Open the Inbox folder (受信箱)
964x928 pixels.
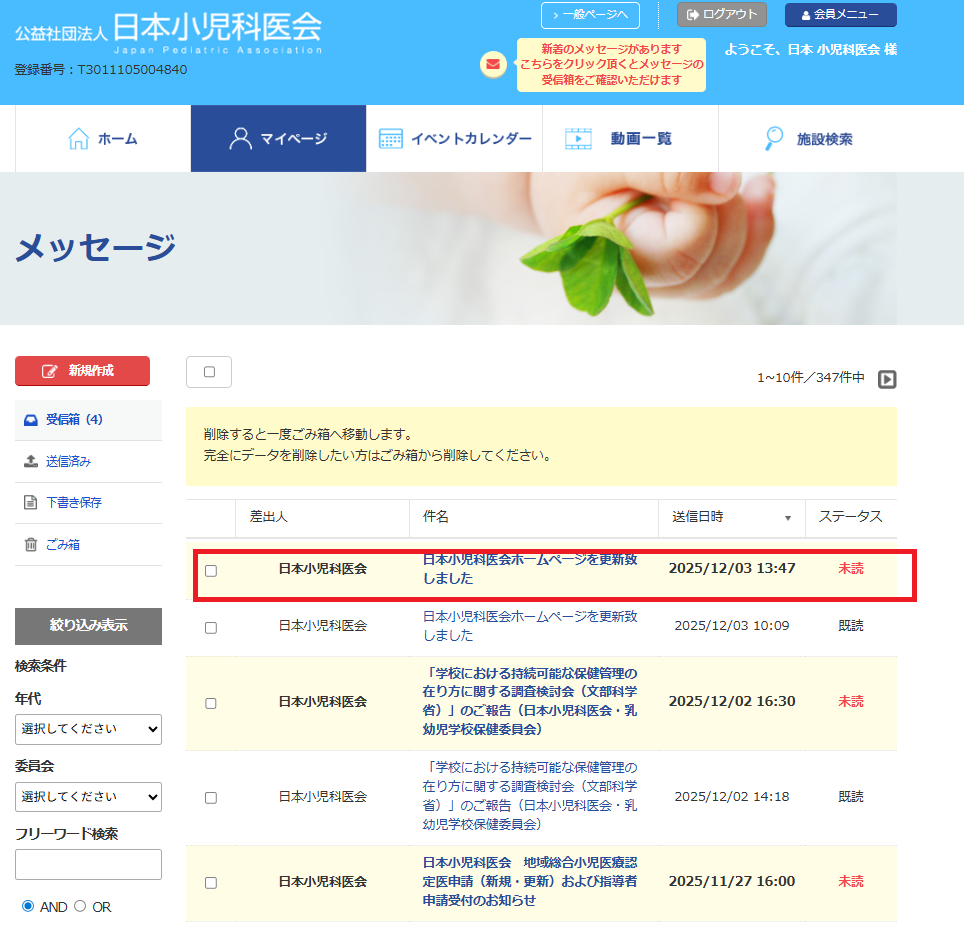[74, 420]
